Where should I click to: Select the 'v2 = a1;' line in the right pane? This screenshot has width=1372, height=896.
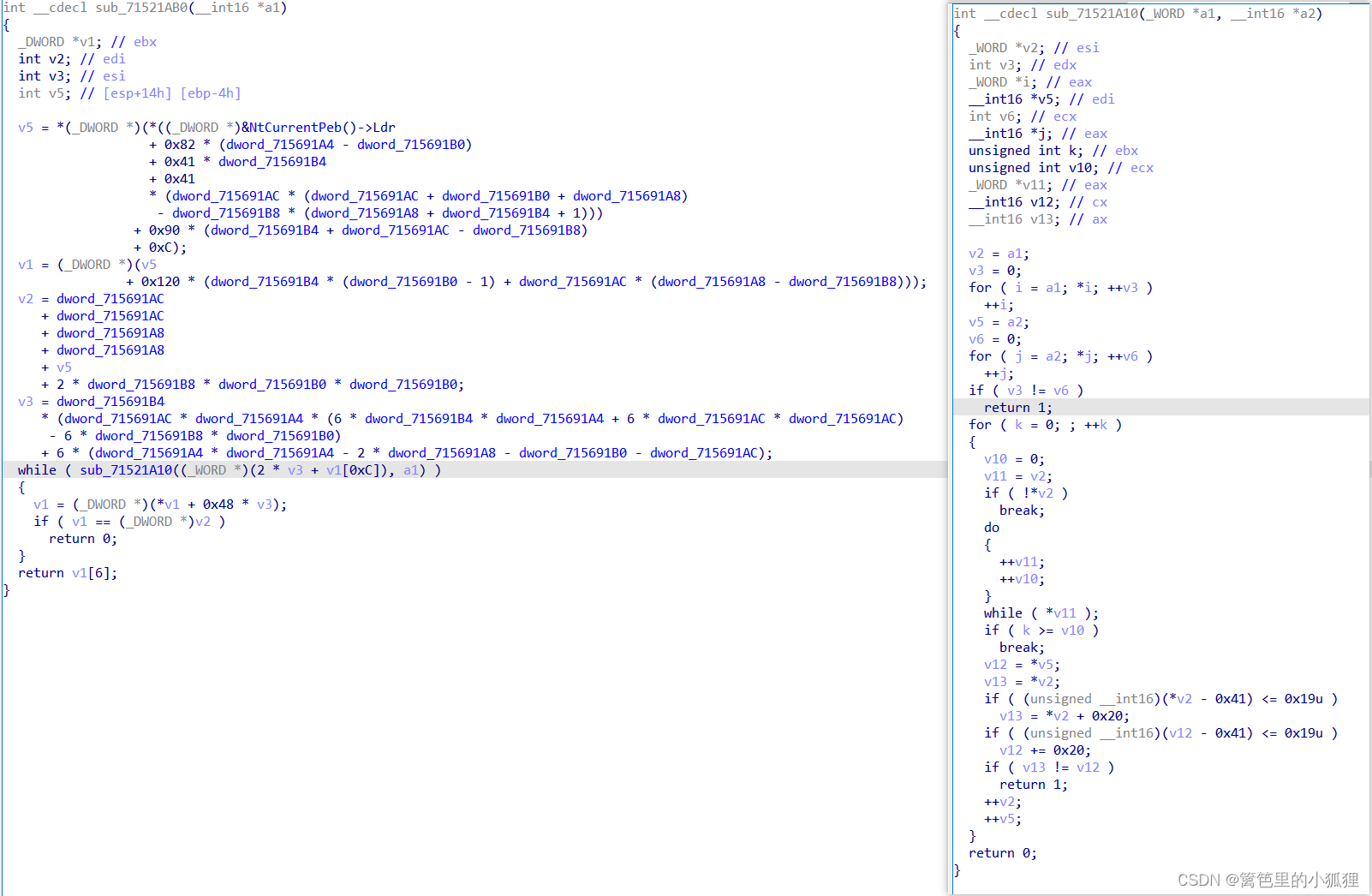pyautogui.click(x=999, y=254)
